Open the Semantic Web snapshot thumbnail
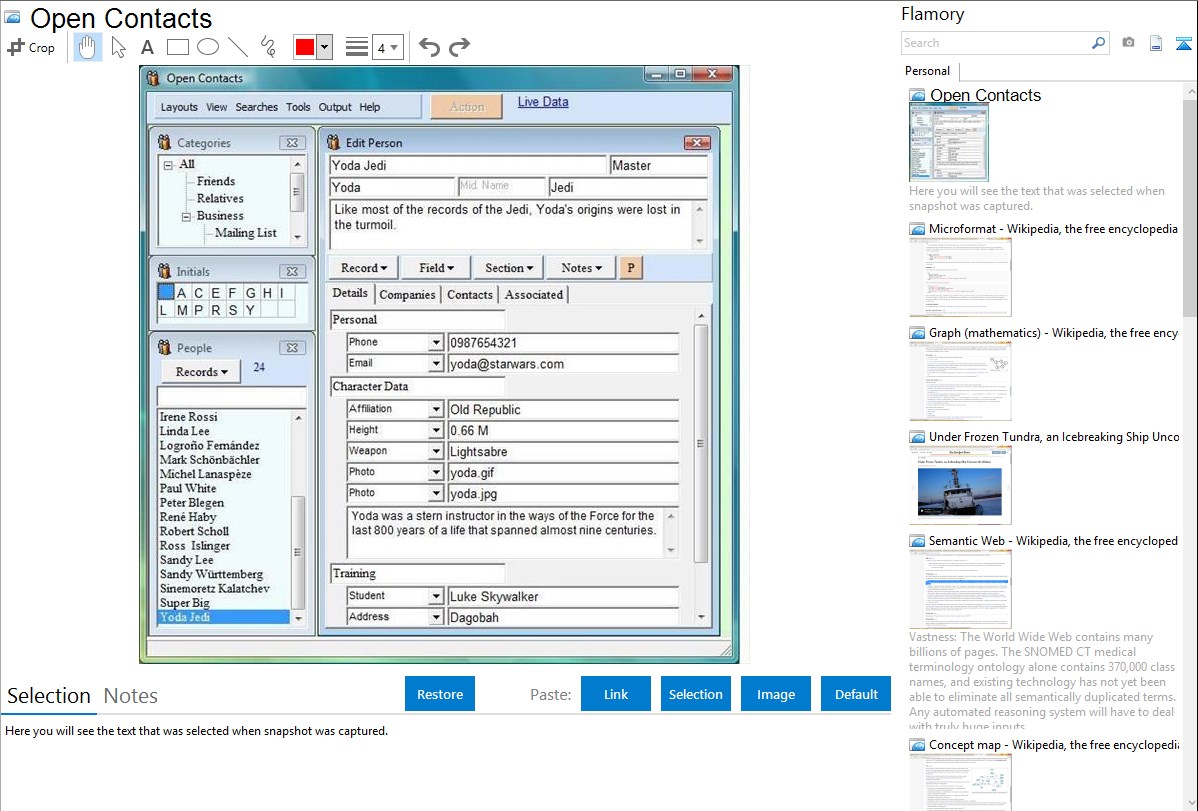 click(x=960, y=589)
